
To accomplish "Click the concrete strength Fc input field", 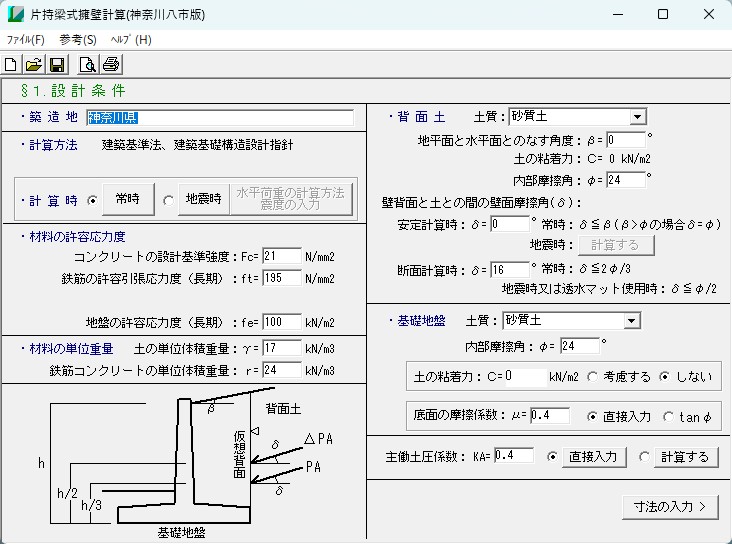I will (x=281, y=256).
